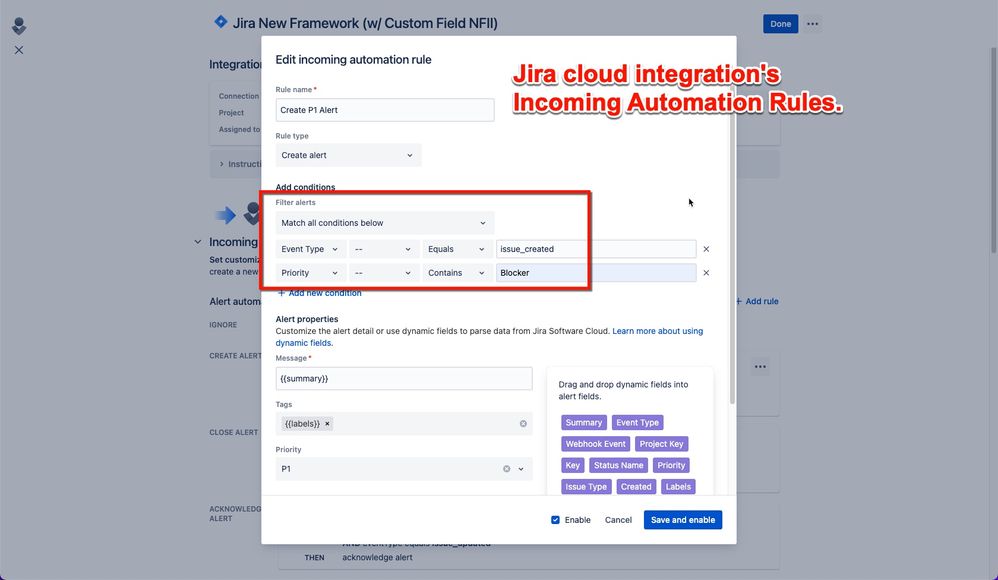The image size is (998, 580).
Task: Clear the P1 priority value
Action: [x=507, y=469]
